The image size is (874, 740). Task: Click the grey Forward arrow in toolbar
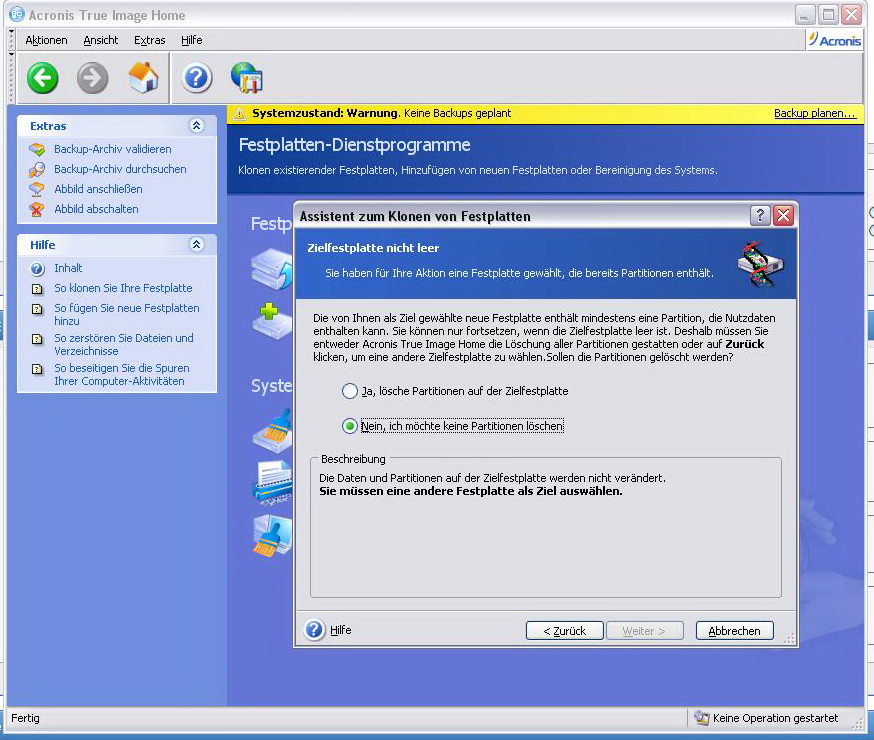[x=92, y=77]
